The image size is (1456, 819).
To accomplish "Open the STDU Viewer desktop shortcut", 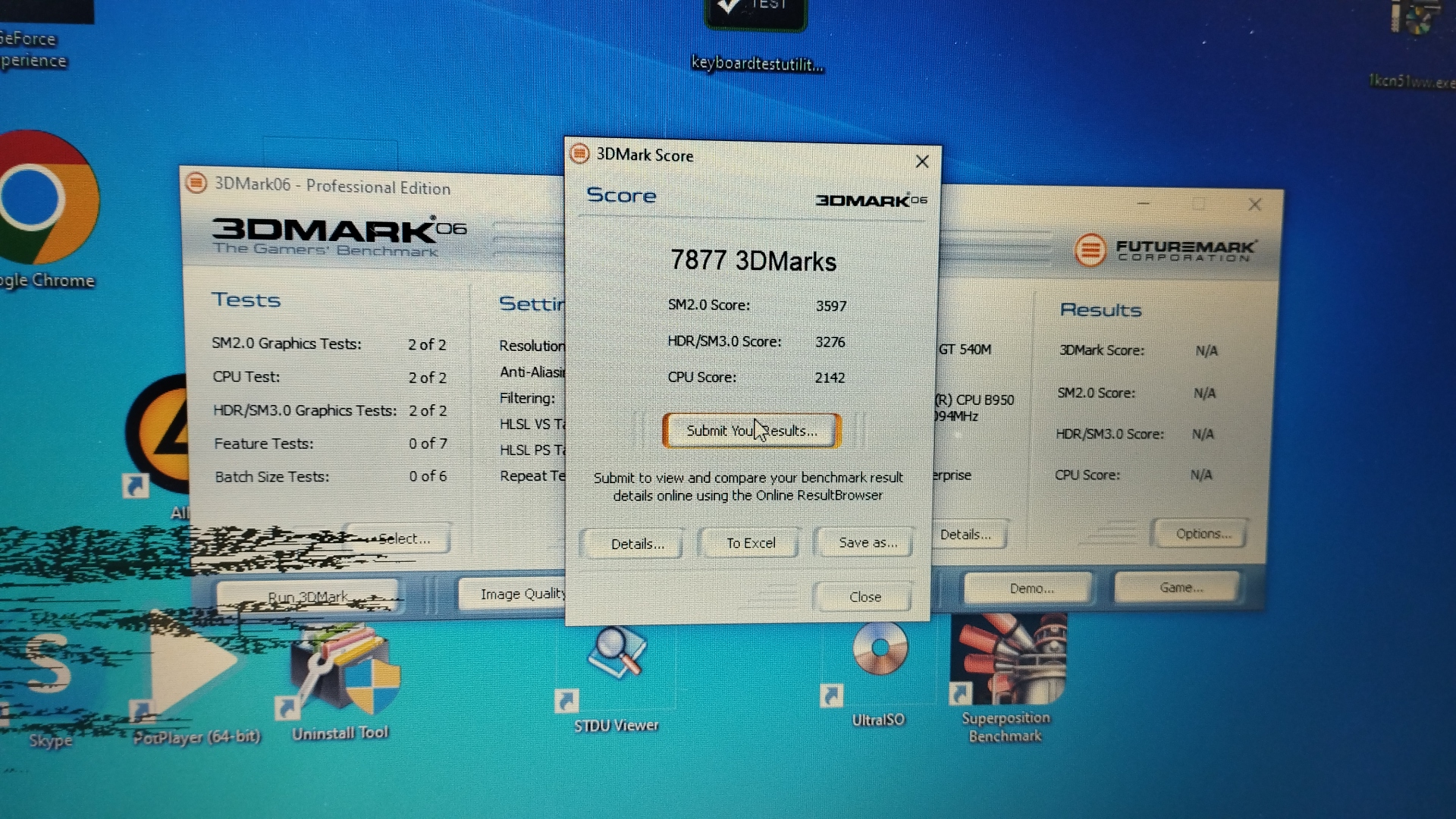I will [616, 654].
